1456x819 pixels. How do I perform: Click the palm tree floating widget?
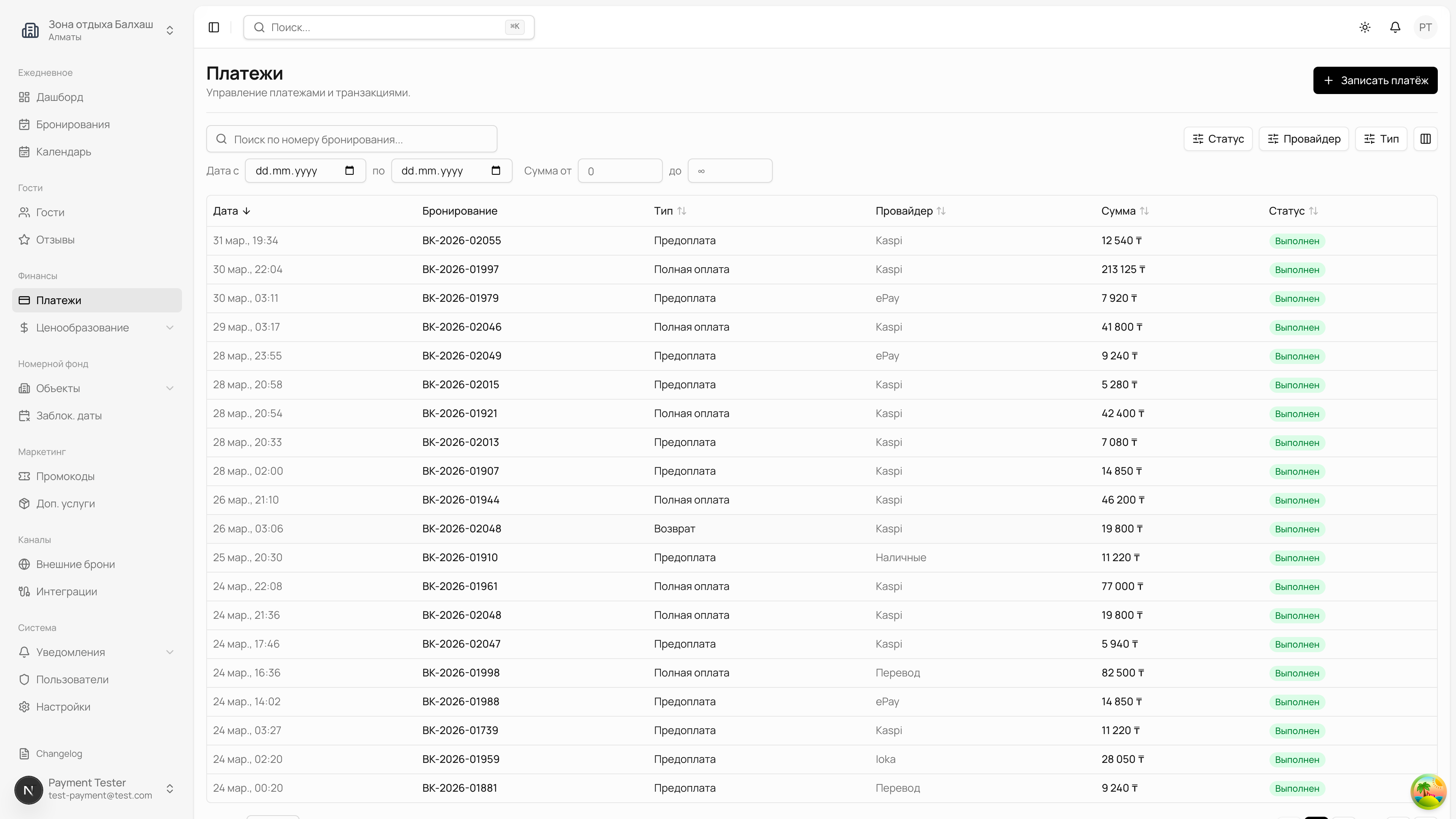pos(1428,791)
